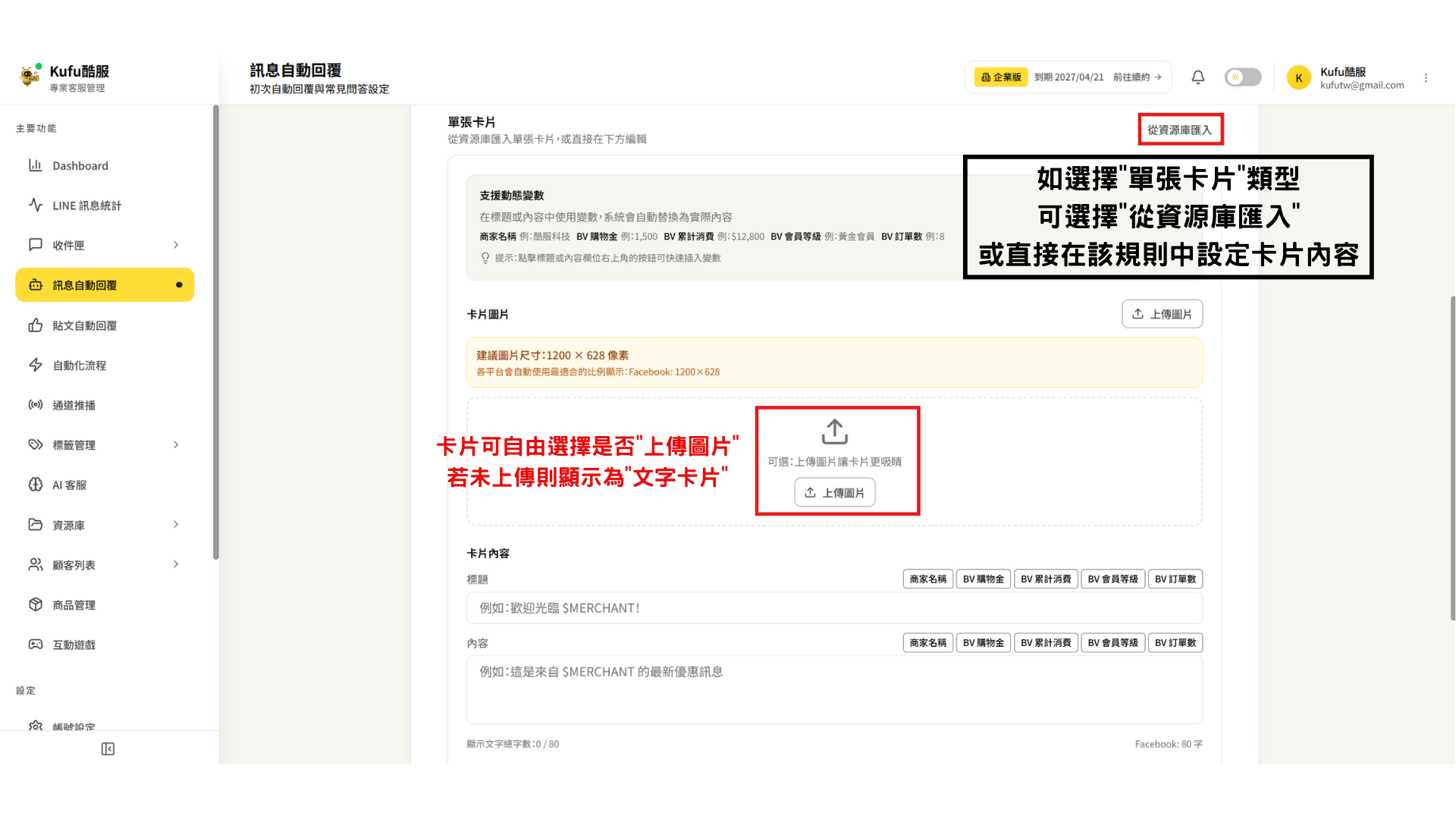The width and height of the screenshot is (1456, 819).
Task: Click the K user avatar
Action: click(1298, 77)
